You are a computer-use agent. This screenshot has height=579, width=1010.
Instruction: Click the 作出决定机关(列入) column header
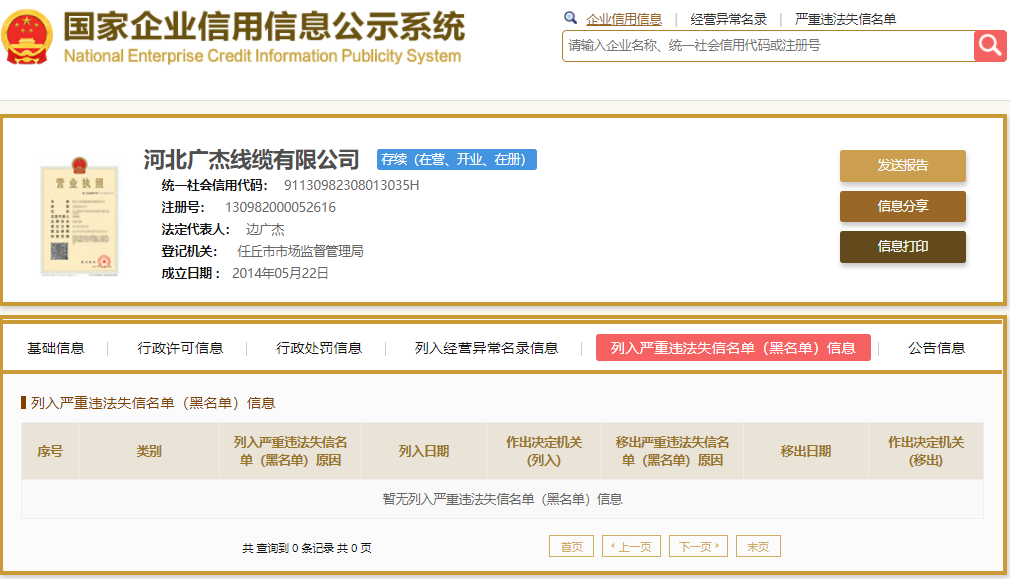(544, 451)
